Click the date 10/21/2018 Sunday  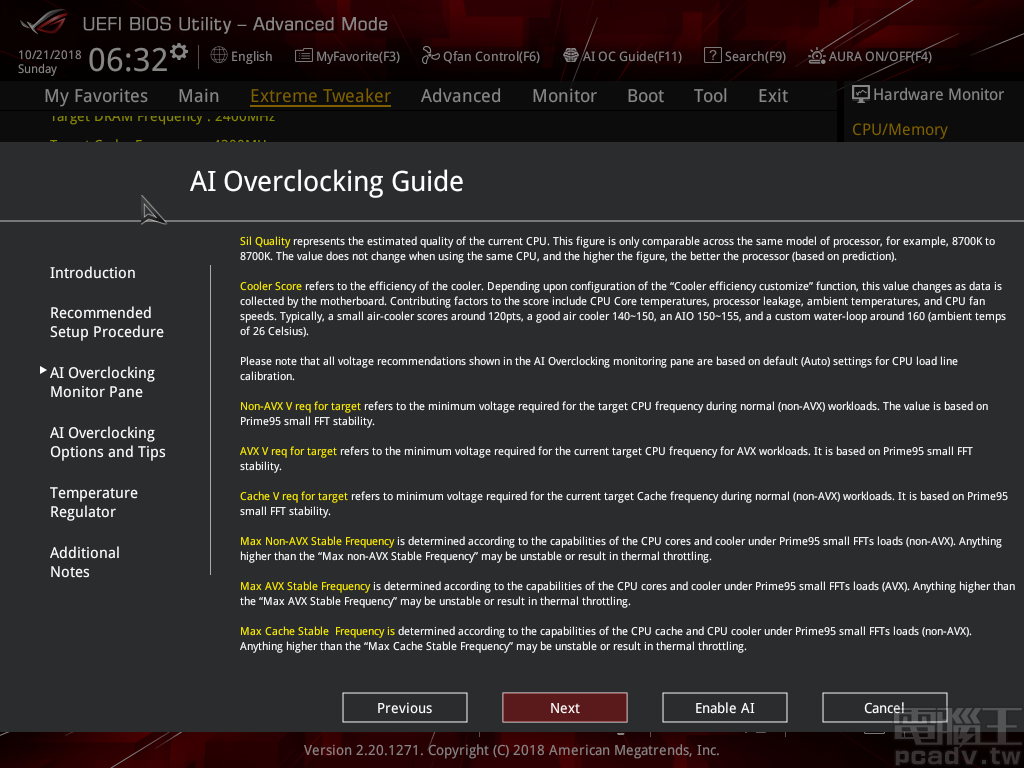coord(50,62)
